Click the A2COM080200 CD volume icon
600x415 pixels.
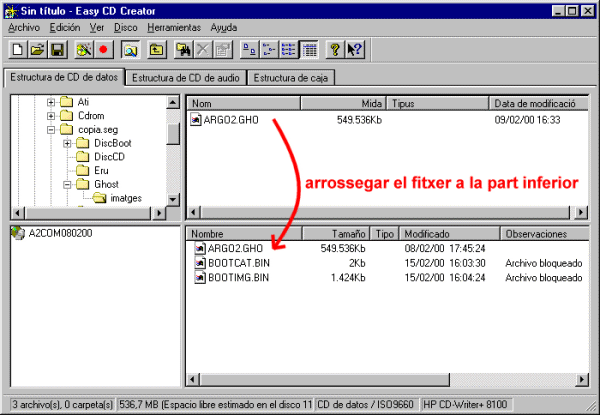point(18,233)
